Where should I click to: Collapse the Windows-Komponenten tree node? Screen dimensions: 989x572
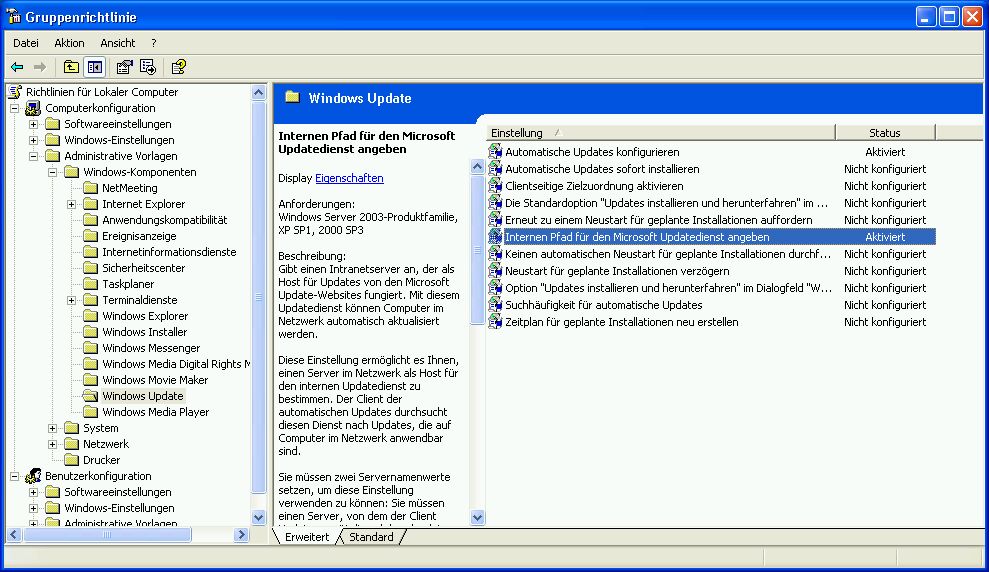click(53, 172)
